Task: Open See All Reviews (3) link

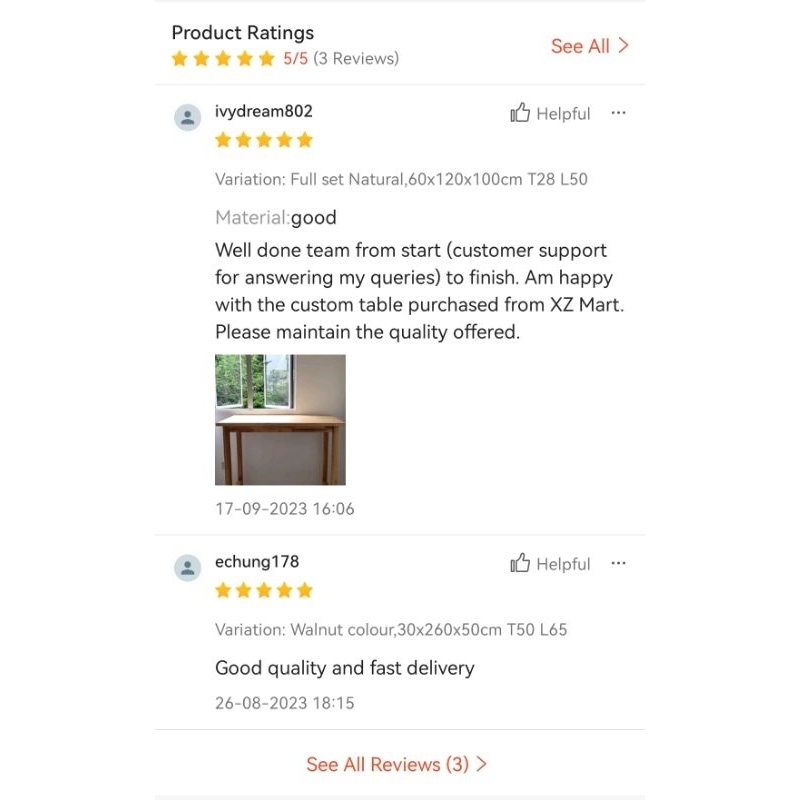Action: pos(387,764)
